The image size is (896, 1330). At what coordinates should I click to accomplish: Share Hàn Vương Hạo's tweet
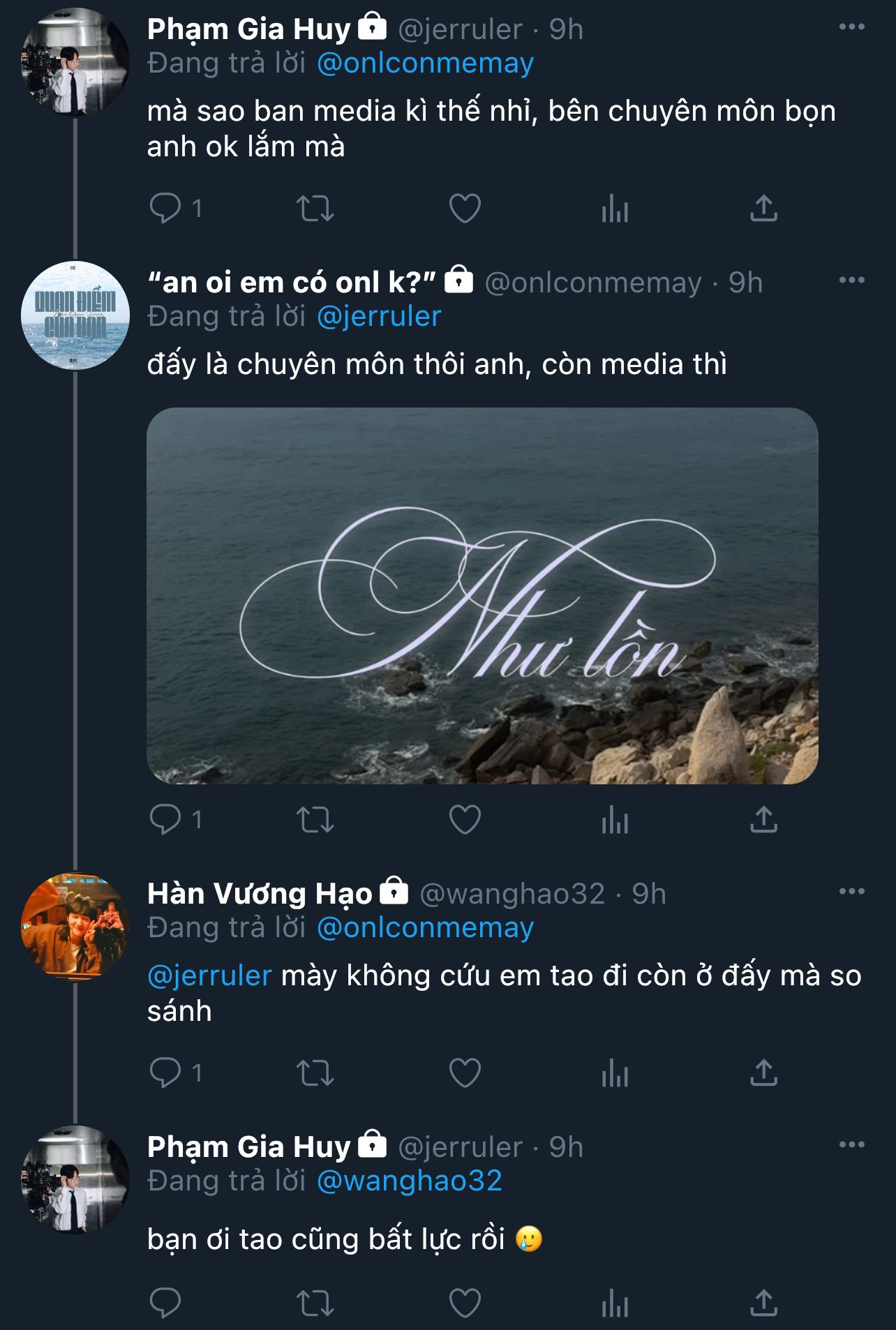763,1073
